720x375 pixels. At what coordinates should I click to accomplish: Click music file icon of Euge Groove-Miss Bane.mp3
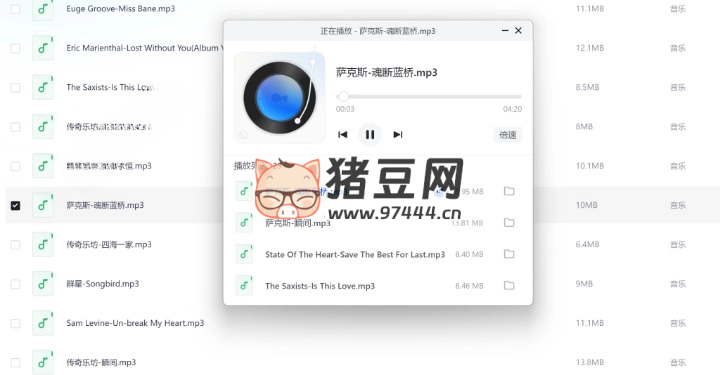click(43, 9)
